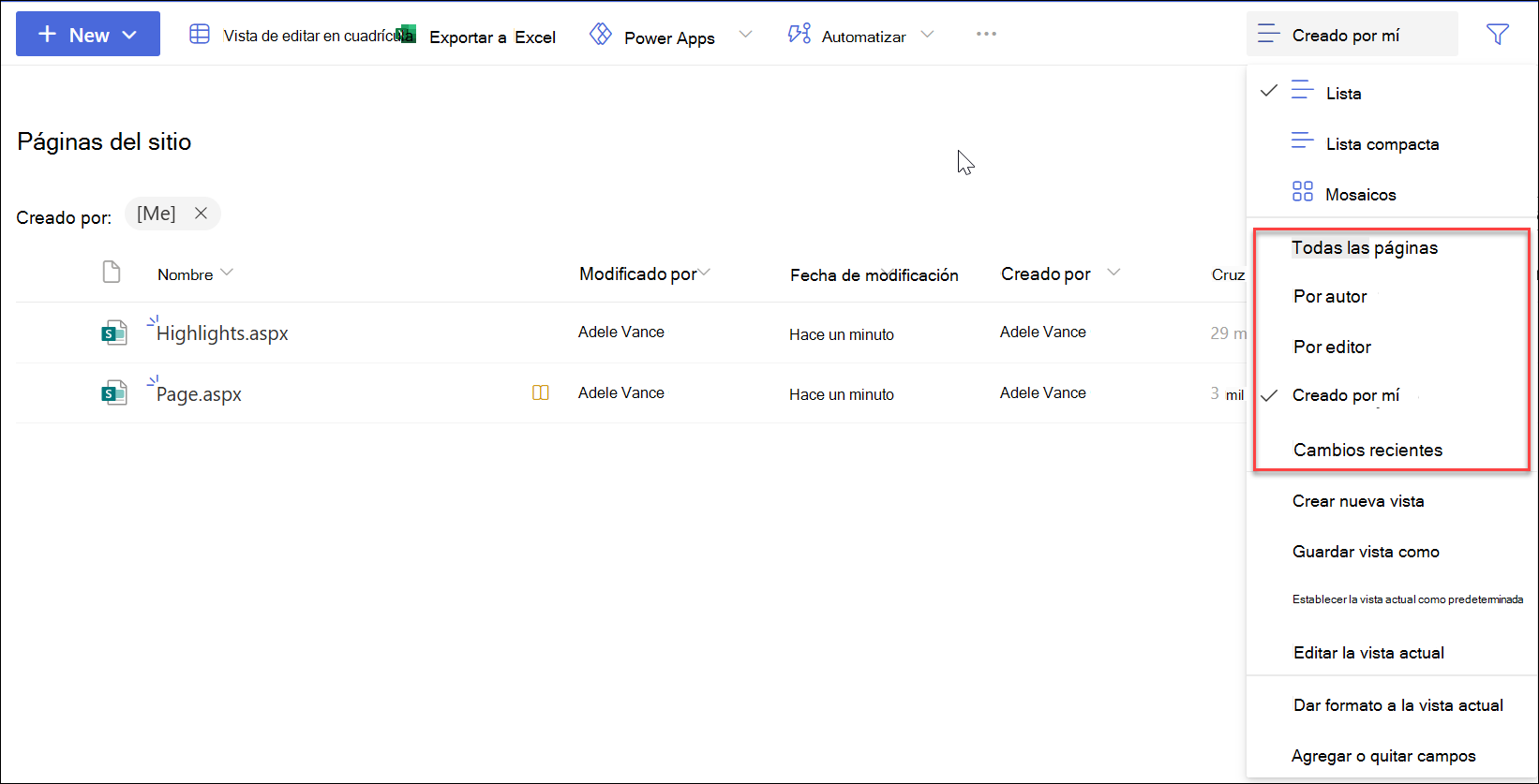Click the file type column header icon
Viewport: 1539px width, 784px height.
[112, 273]
